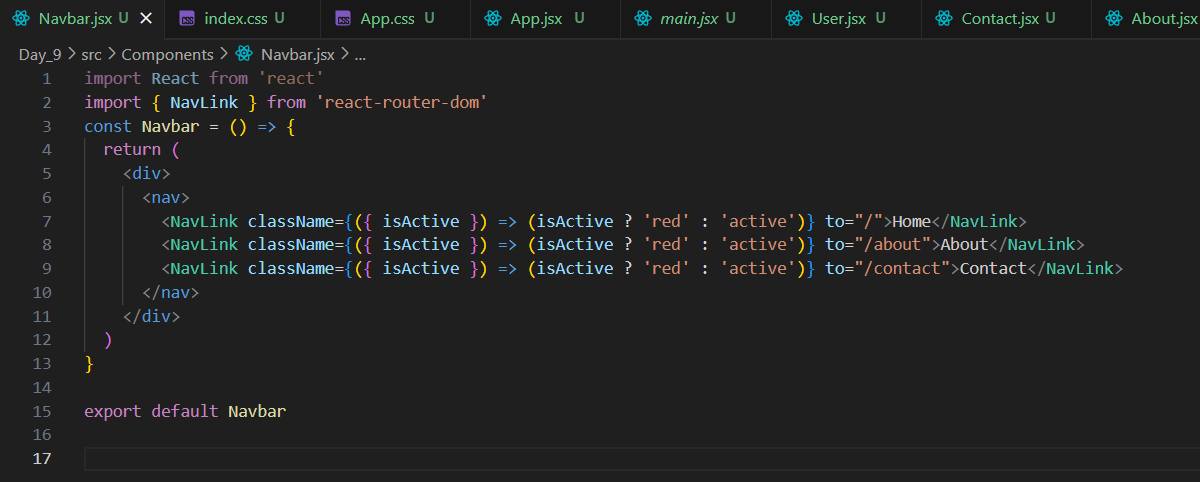This screenshot has height=482, width=1200.
Task: Click 'export default Navbar' statement
Action: tap(185, 411)
